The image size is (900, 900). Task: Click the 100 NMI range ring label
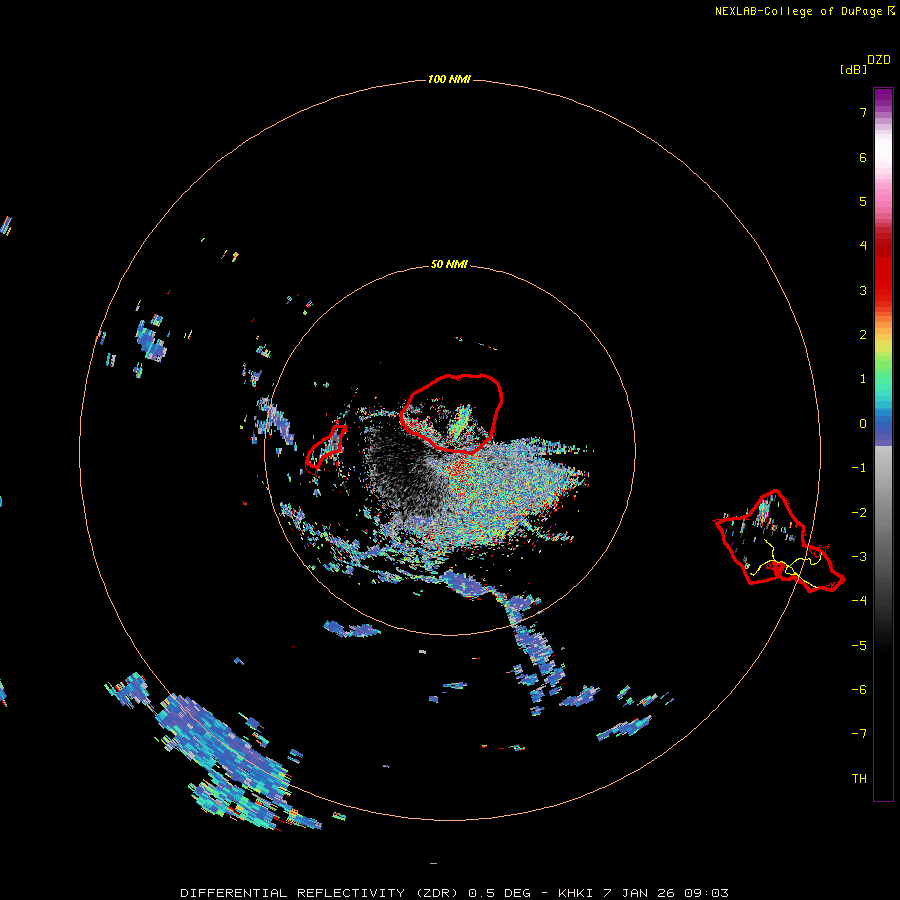pyautogui.click(x=449, y=79)
